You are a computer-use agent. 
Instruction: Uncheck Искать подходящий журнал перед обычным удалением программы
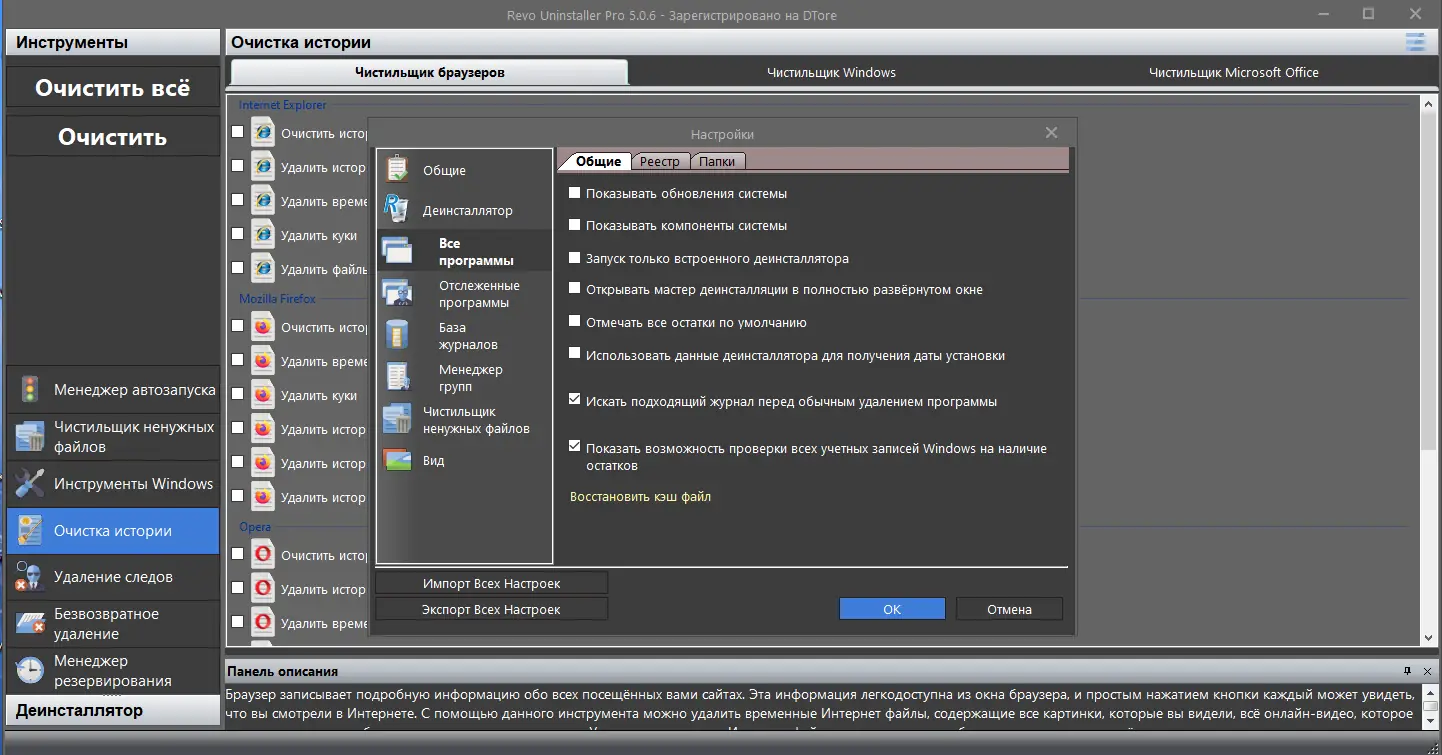pyautogui.click(x=575, y=400)
